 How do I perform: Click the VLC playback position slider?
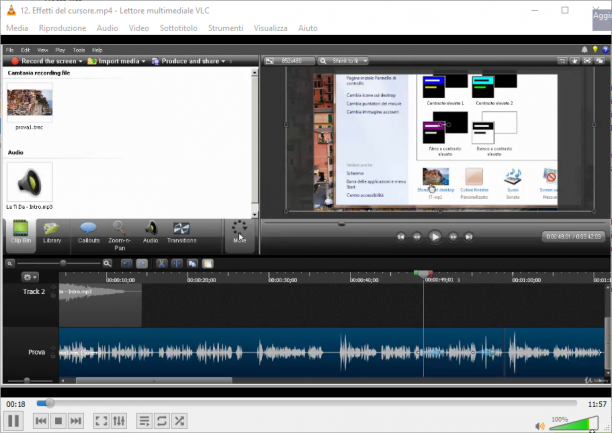click(x=306, y=403)
